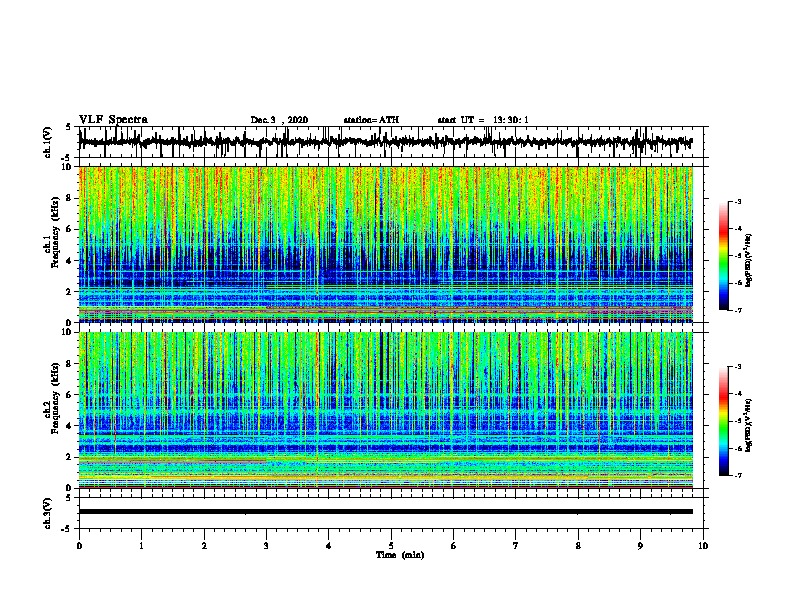Click the '-3' label on upper color bar
This screenshot has height=612, width=792.
pos(737,202)
